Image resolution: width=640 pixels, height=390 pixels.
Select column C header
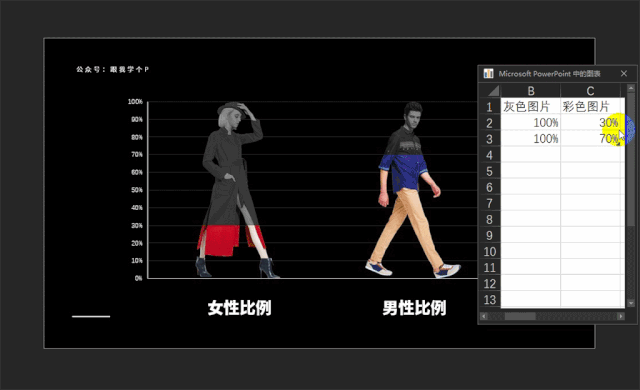[590, 91]
